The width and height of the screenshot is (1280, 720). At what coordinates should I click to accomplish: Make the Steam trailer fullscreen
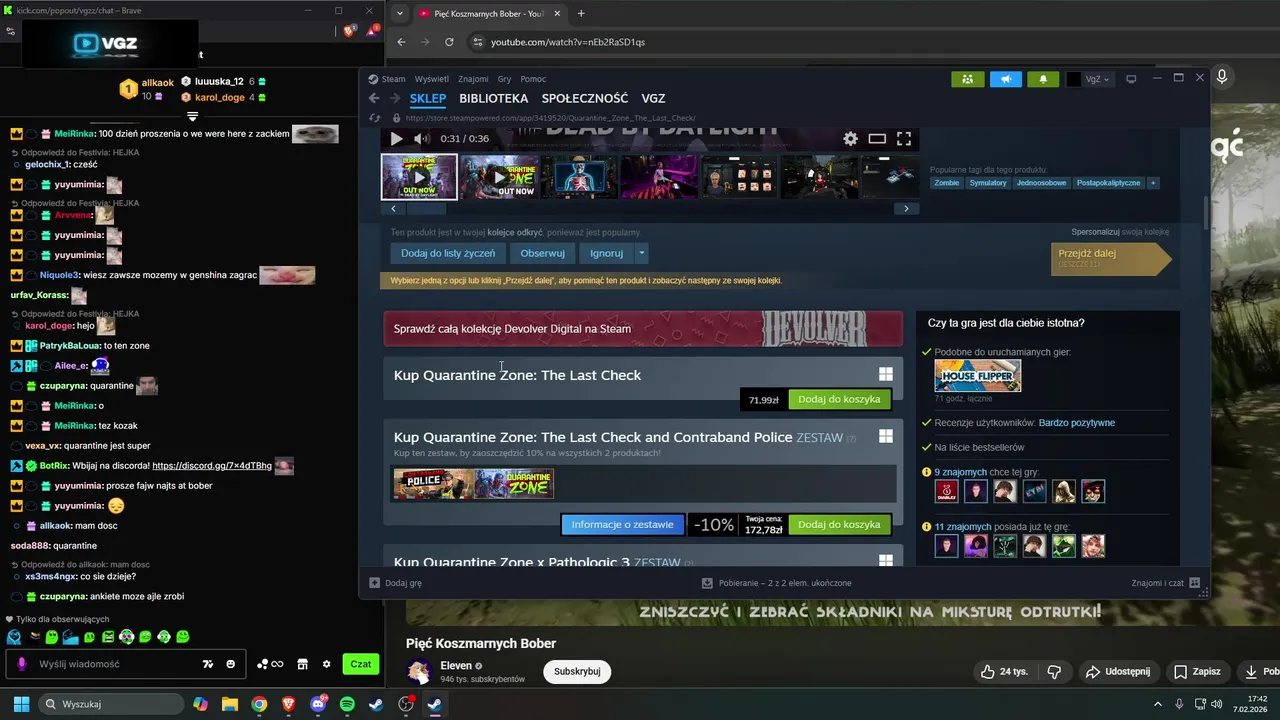click(904, 139)
